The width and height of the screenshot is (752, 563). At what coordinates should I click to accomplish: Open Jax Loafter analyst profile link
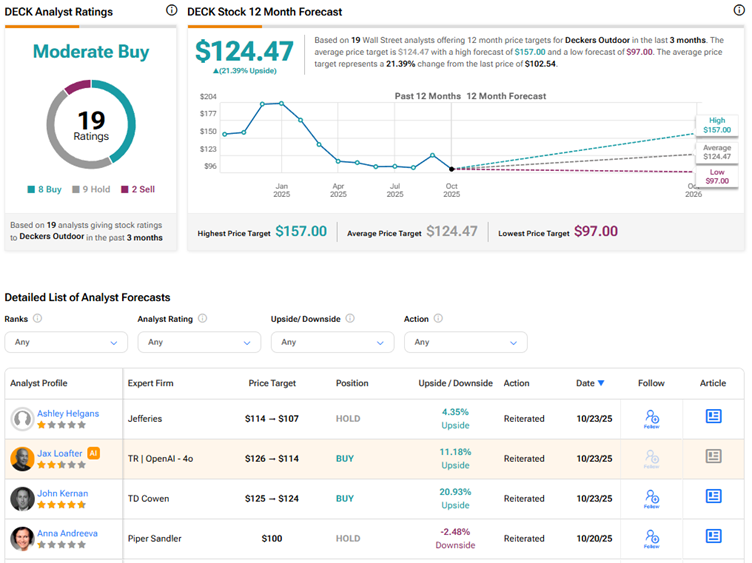click(x=60, y=453)
